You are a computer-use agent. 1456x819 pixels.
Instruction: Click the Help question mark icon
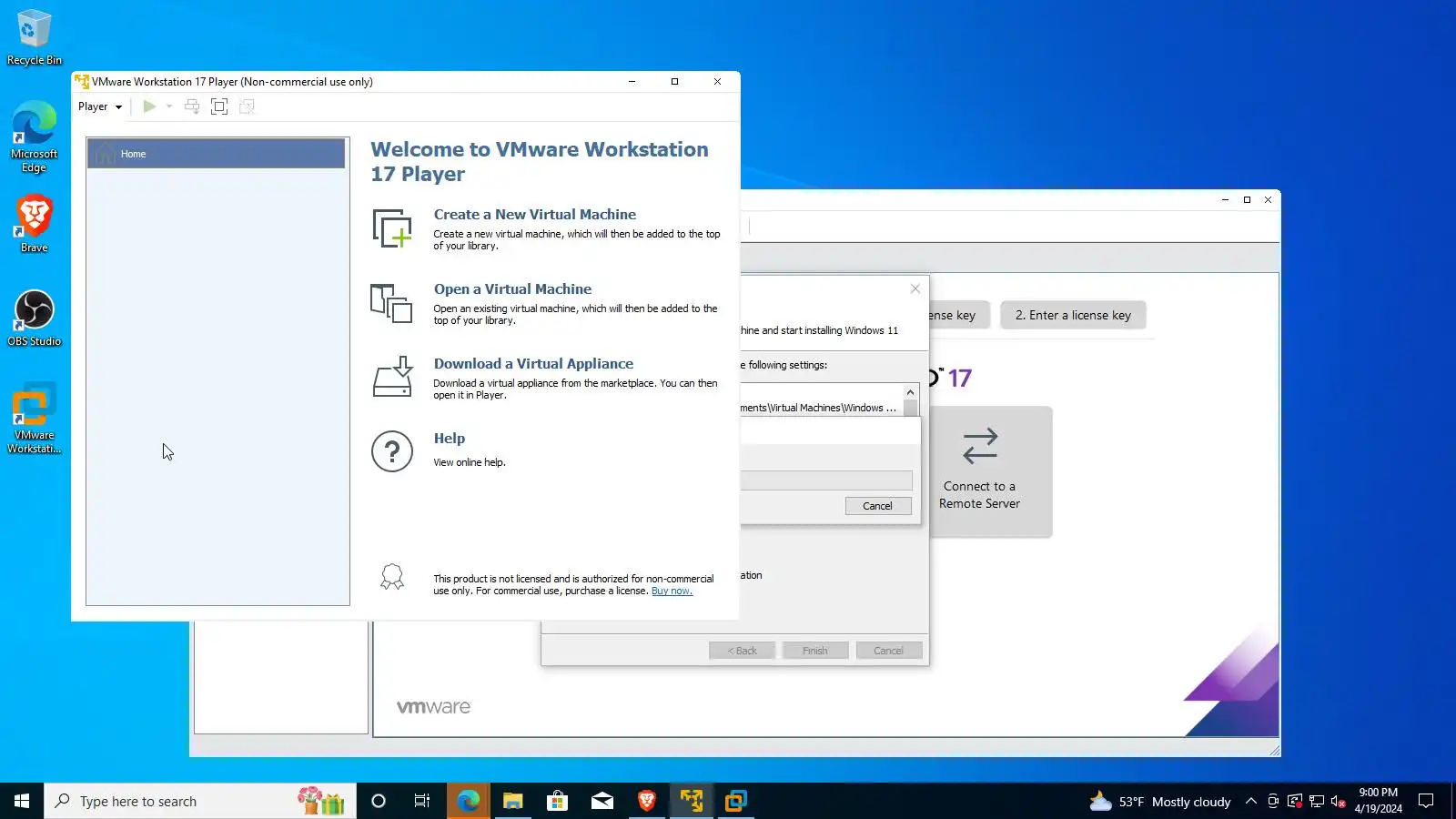click(392, 451)
